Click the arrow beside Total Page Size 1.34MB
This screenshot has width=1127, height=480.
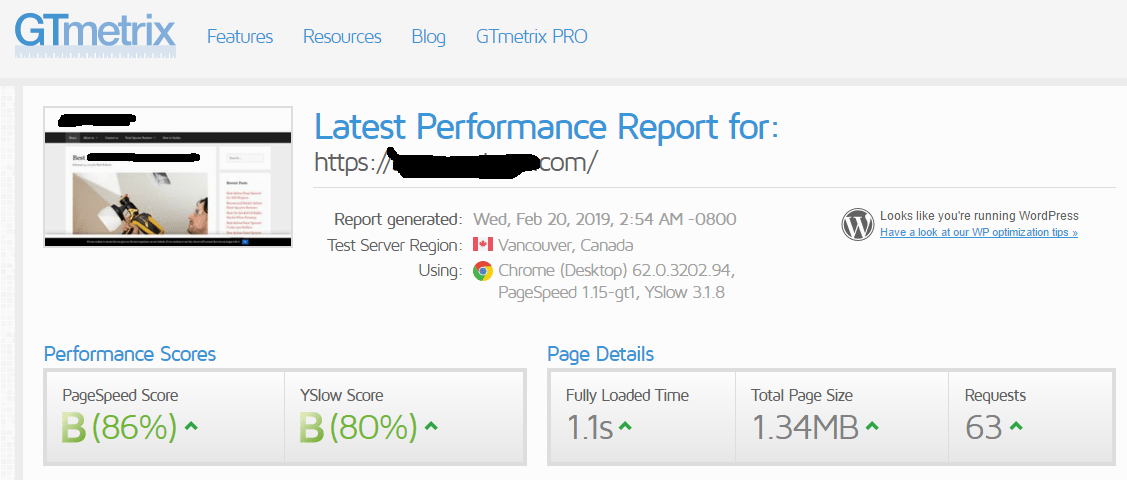872,426
